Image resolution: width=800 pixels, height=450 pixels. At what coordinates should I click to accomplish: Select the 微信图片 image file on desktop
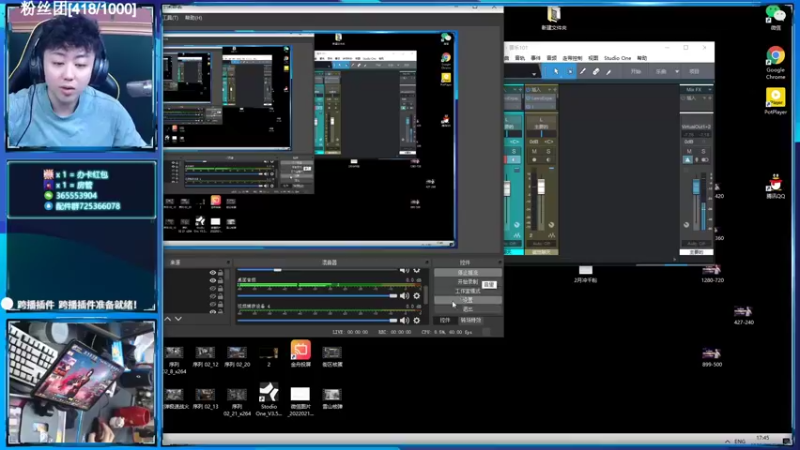pos(300,402)
